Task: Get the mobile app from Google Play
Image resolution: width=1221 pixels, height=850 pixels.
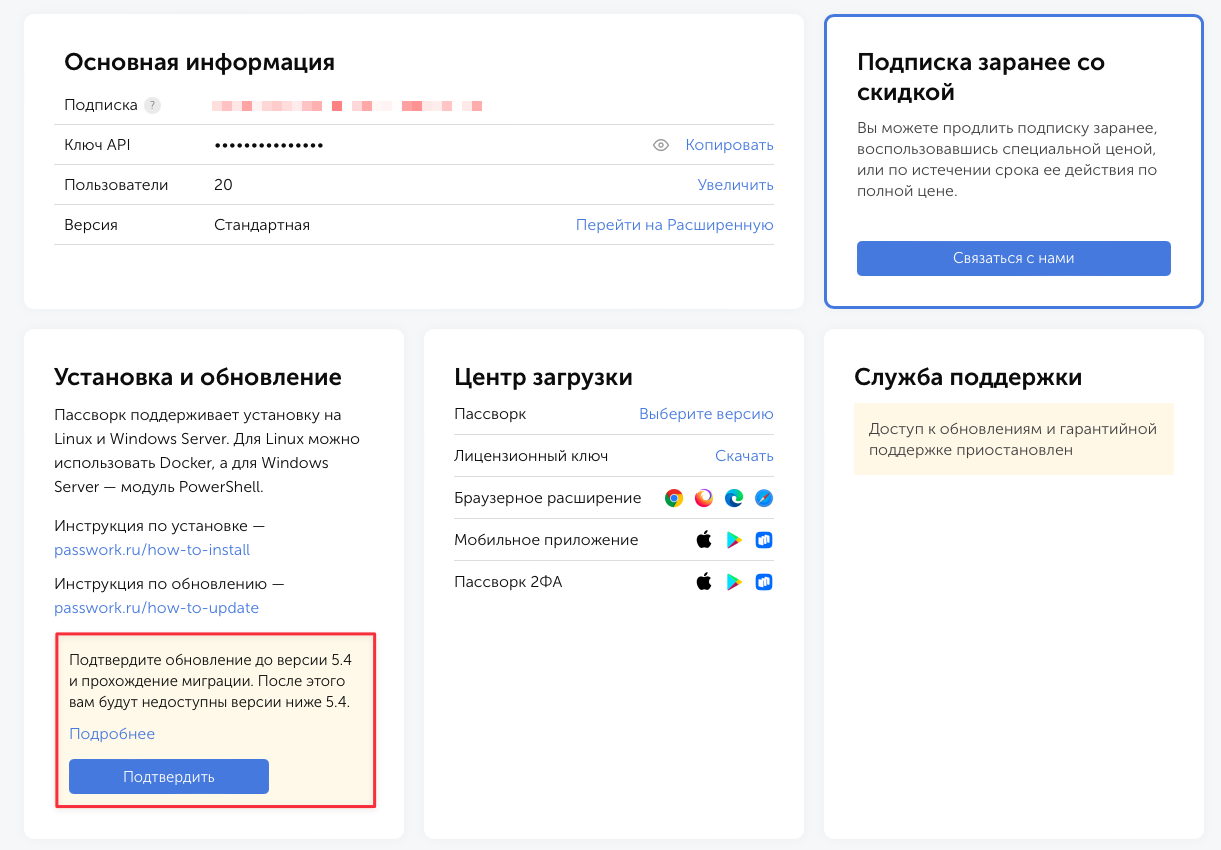Action: (733, 539)
